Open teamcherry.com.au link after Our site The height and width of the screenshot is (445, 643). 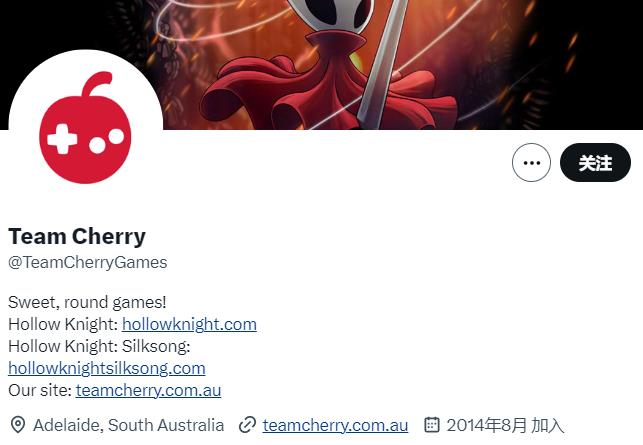point(148,390)
